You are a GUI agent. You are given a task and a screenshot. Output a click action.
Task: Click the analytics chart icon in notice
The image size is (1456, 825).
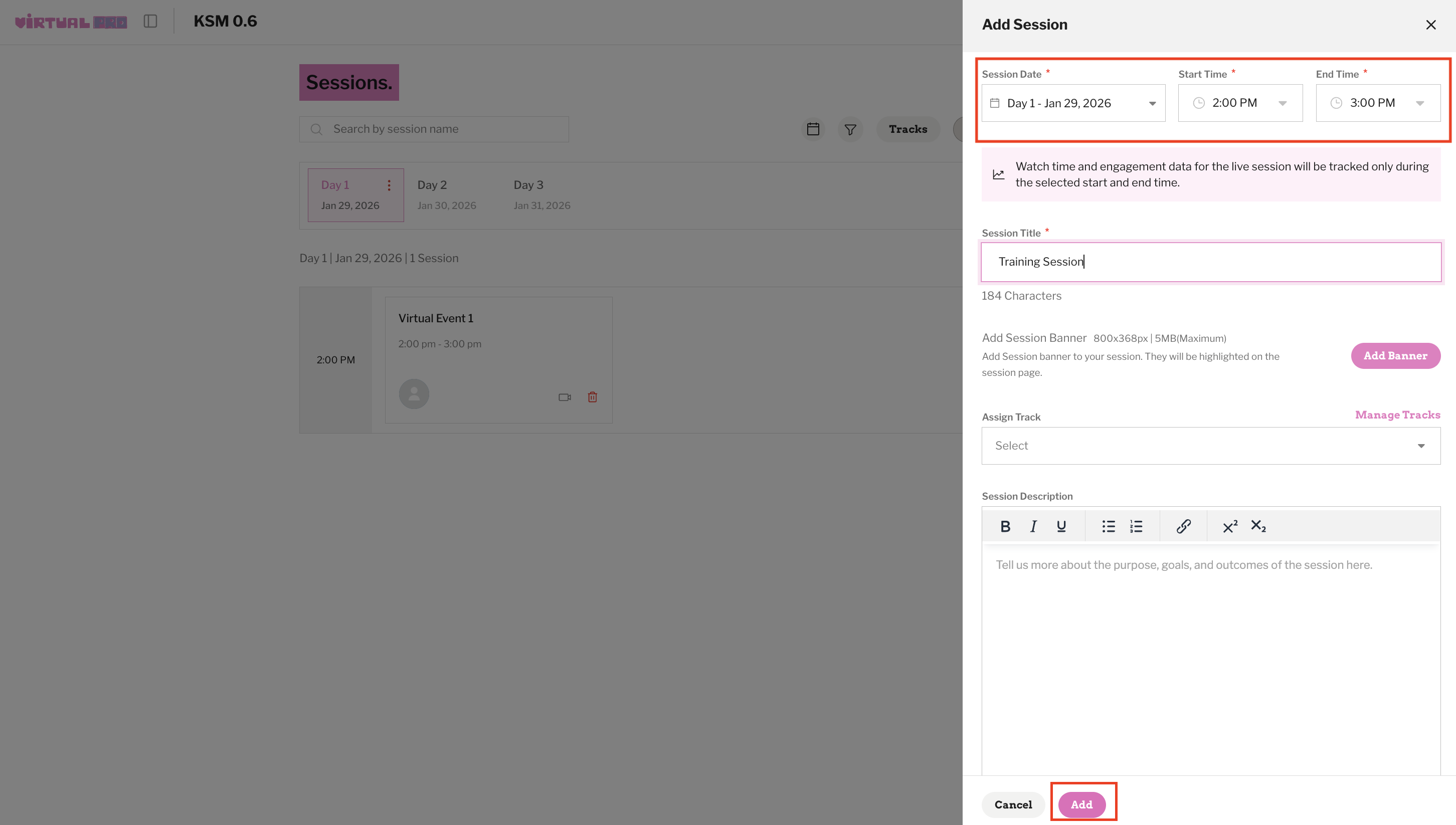tap(998, 174)
